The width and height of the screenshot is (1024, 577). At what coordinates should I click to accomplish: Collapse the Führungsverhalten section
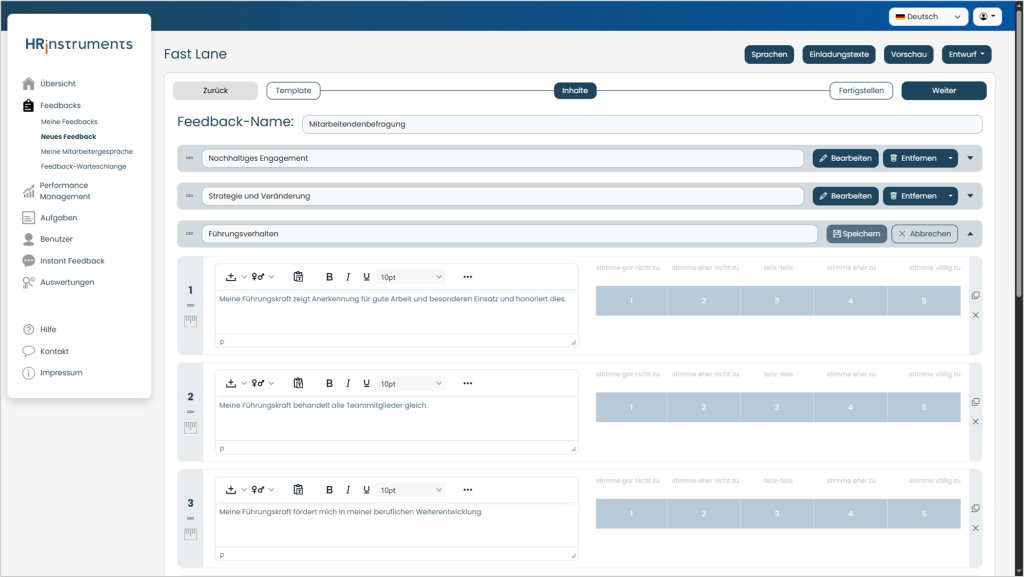tap(970, 234)
